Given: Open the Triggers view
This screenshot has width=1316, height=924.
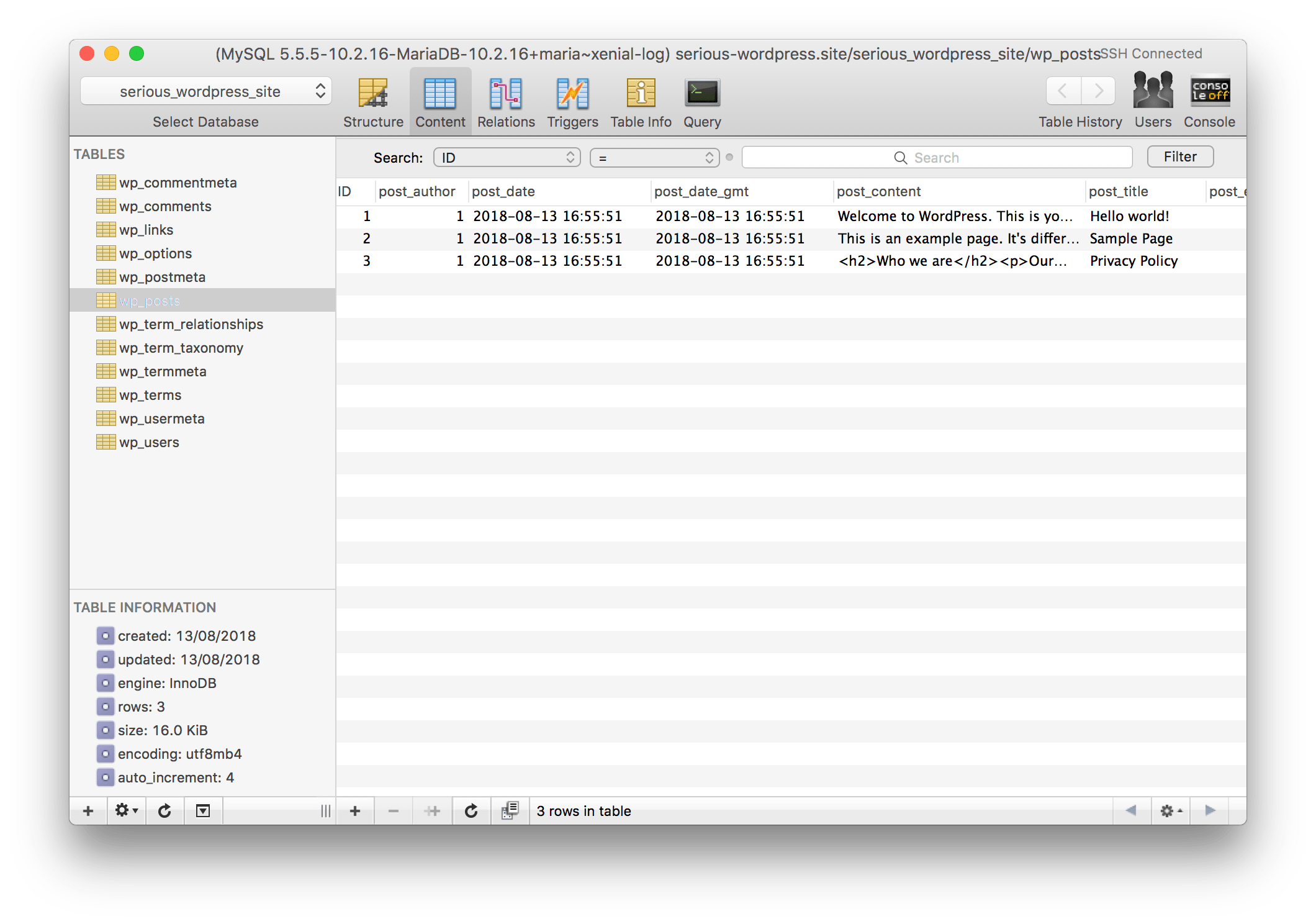Looking at the screenshot, I should pos(572,103).
